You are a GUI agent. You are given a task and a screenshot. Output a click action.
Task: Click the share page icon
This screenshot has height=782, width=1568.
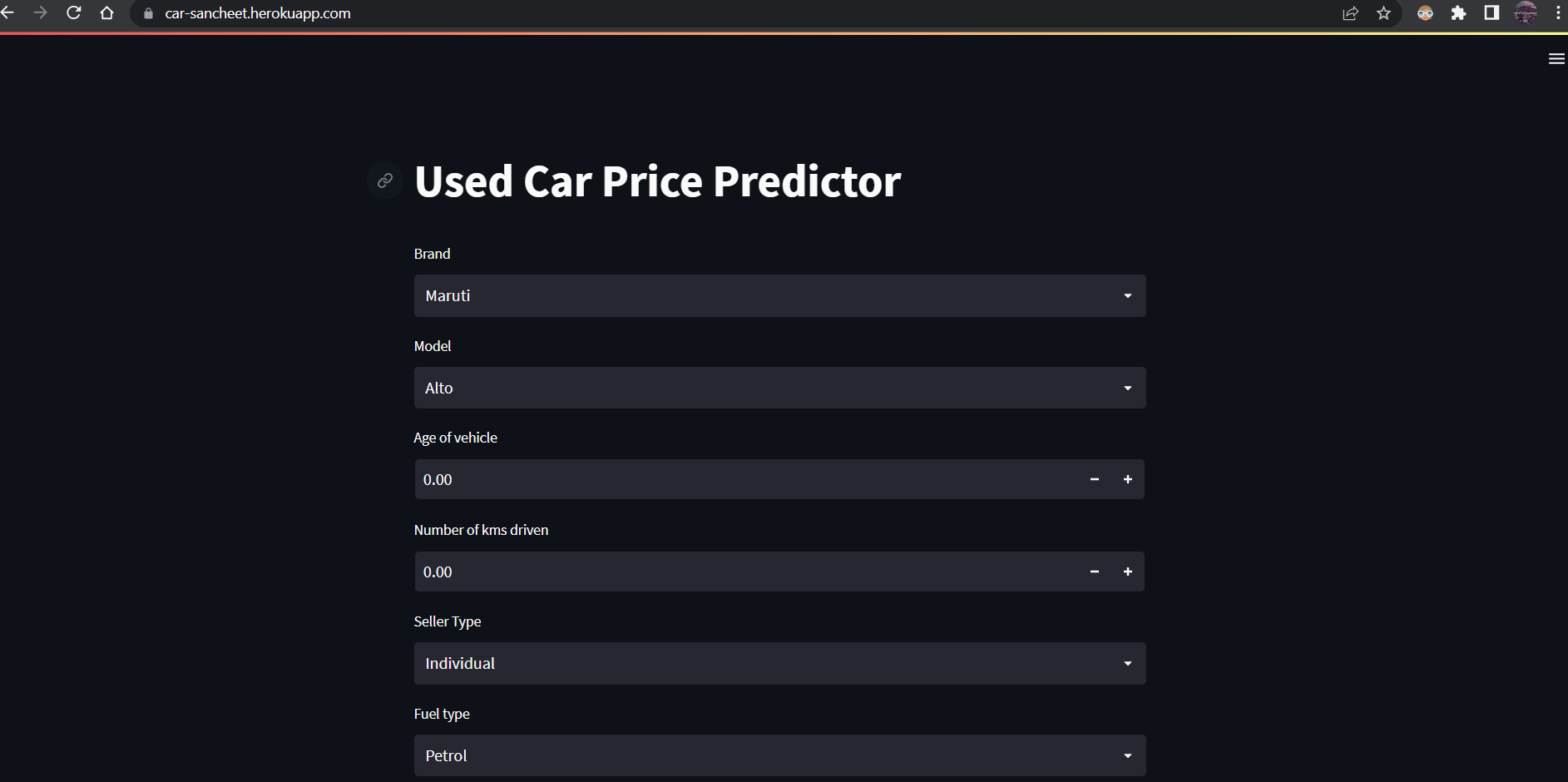click(x=1350, y=13)
